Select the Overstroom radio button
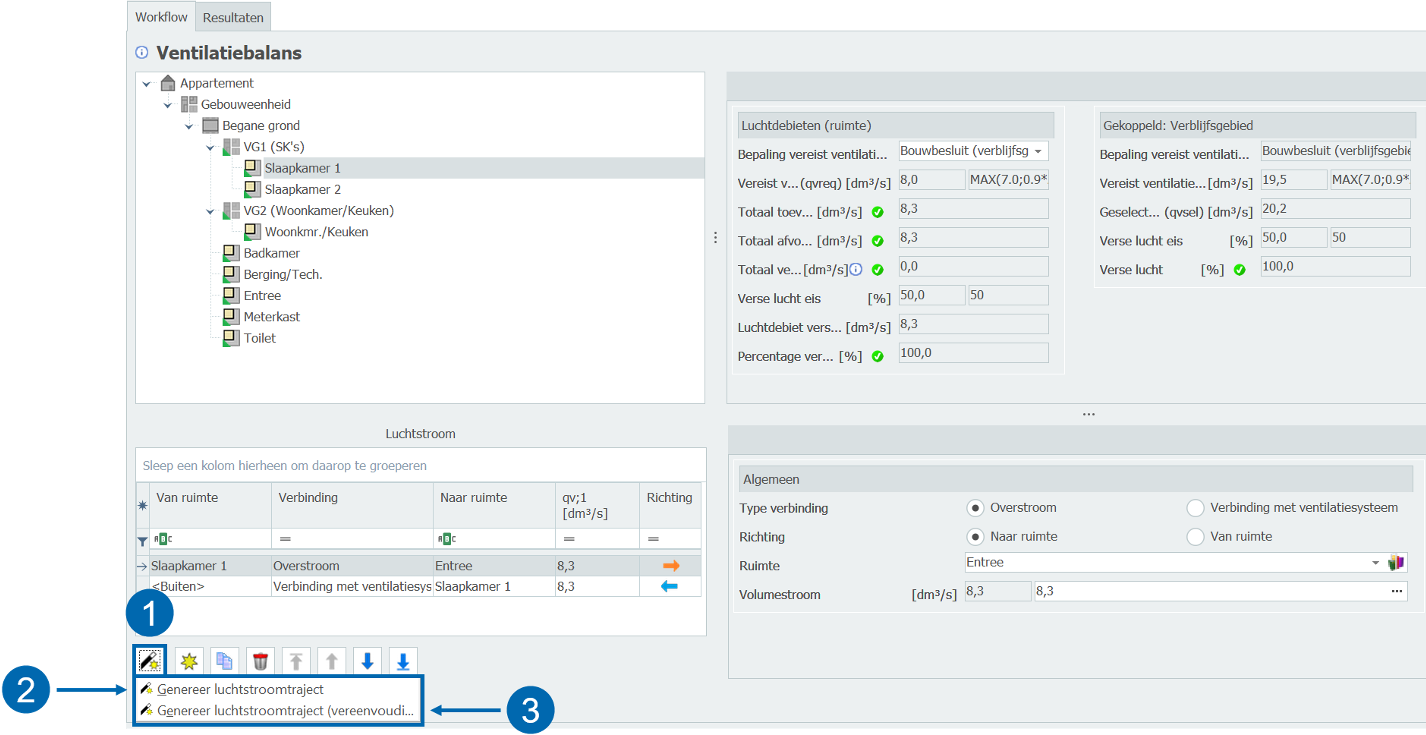The width and height of the screenshot is (1426, 735). [975, 508]
